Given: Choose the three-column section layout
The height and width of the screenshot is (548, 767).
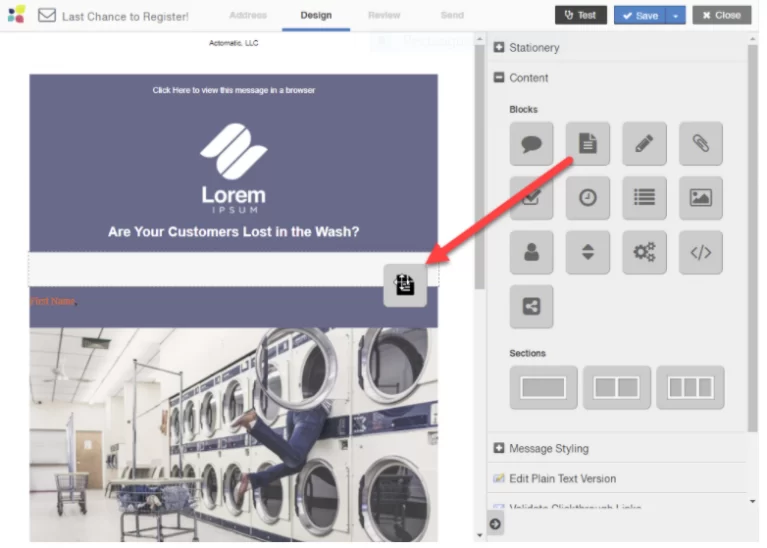Looking at the screenshot, I should (690, 388).
